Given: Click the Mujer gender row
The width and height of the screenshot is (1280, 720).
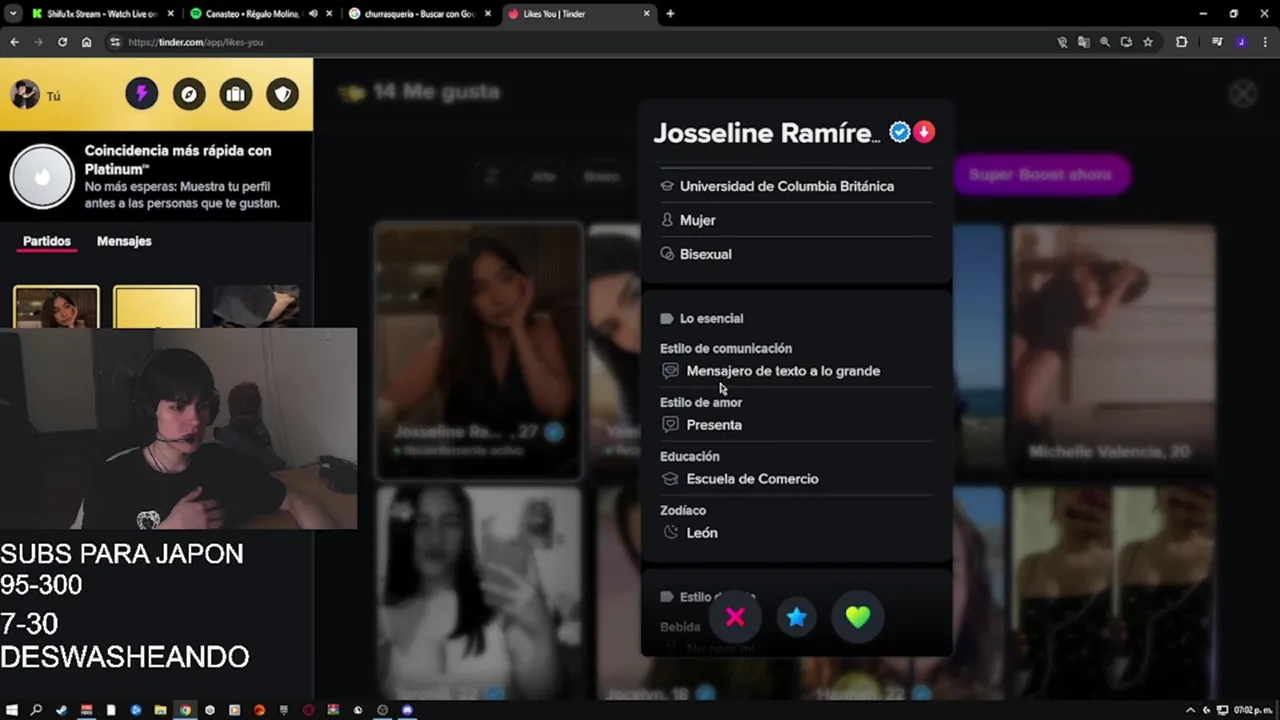Looking at the screenshot, I should 797,220.
